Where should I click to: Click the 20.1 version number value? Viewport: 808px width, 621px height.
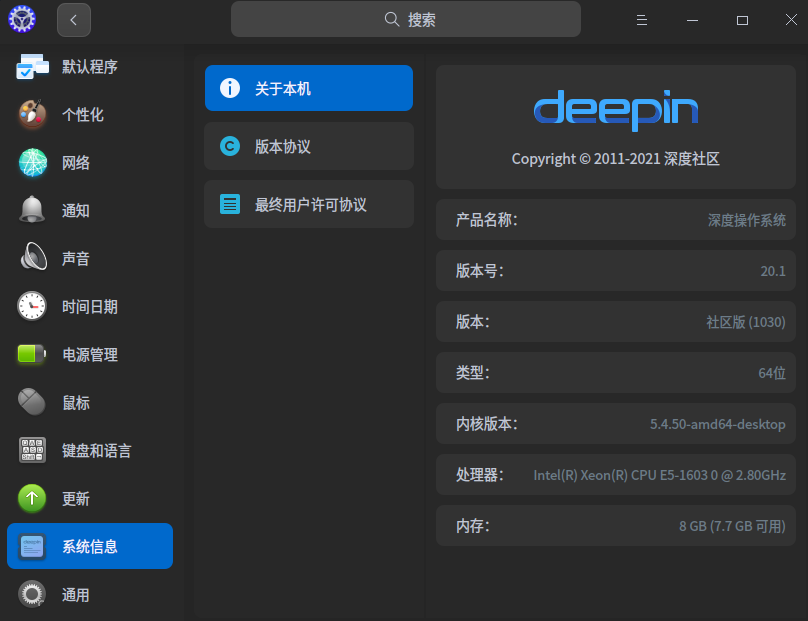(773, 271)
